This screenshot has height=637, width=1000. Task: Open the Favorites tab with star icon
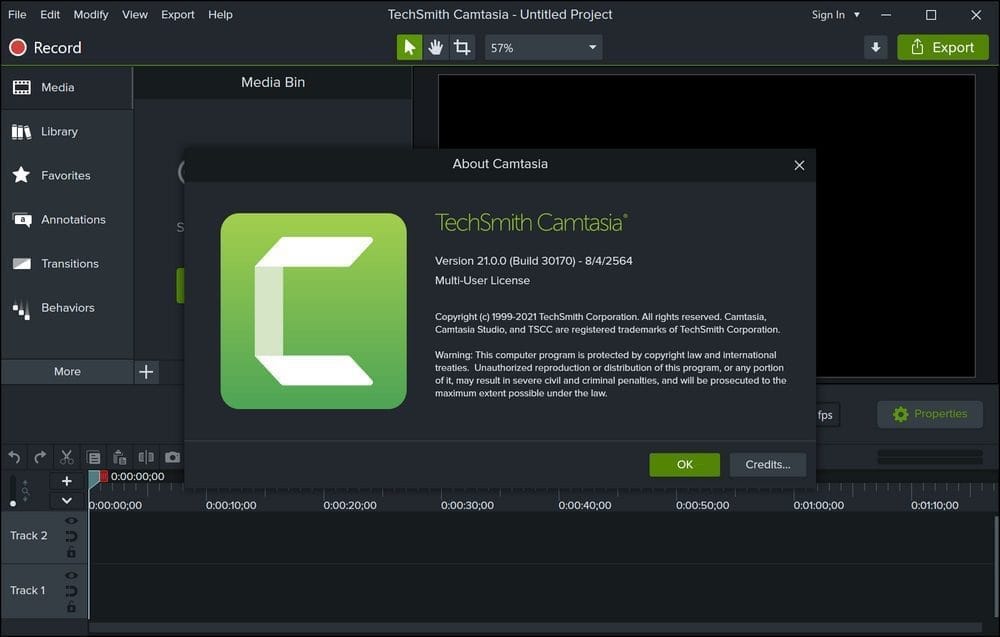coord(66,175)
